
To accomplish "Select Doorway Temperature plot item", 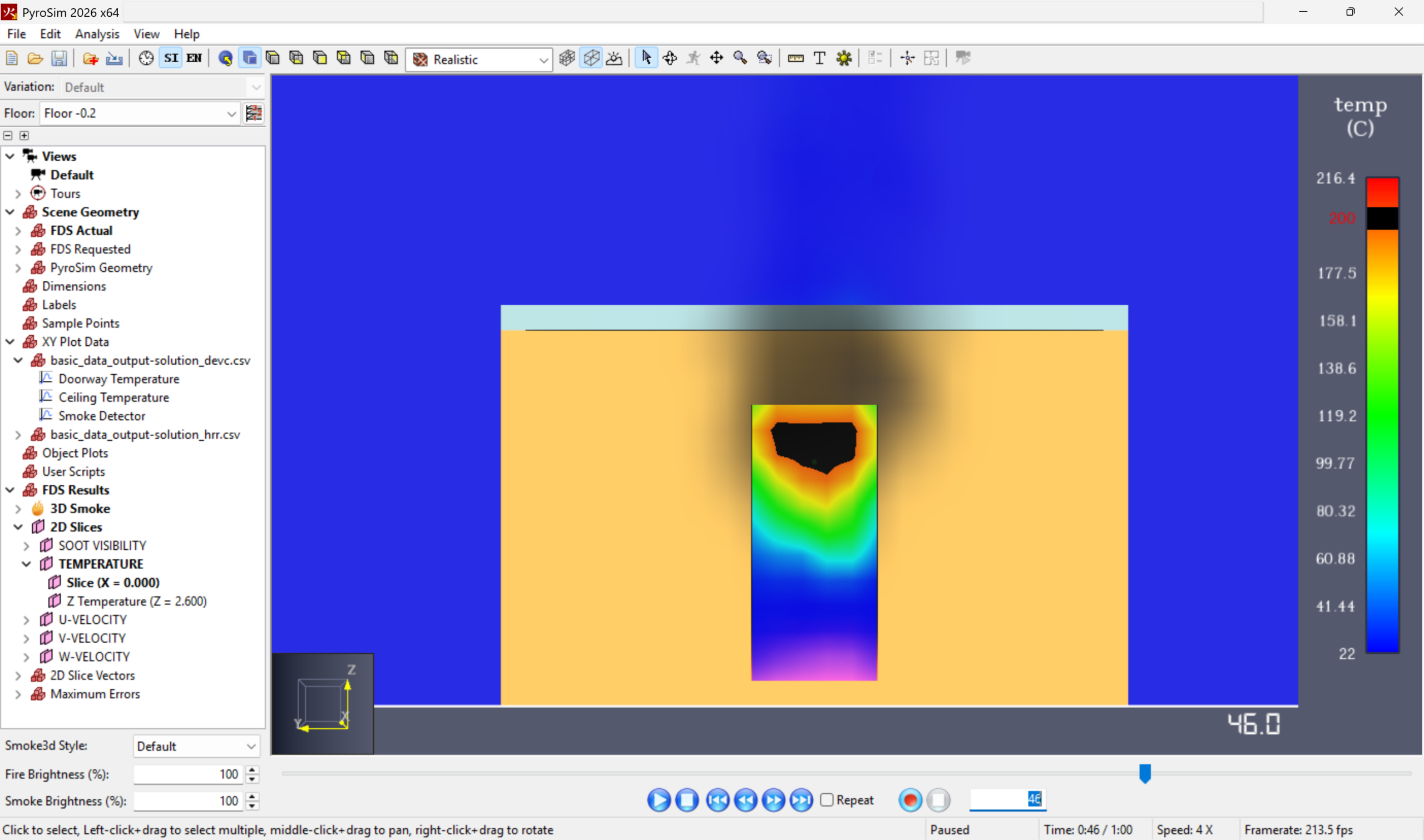I will (119, 379).
